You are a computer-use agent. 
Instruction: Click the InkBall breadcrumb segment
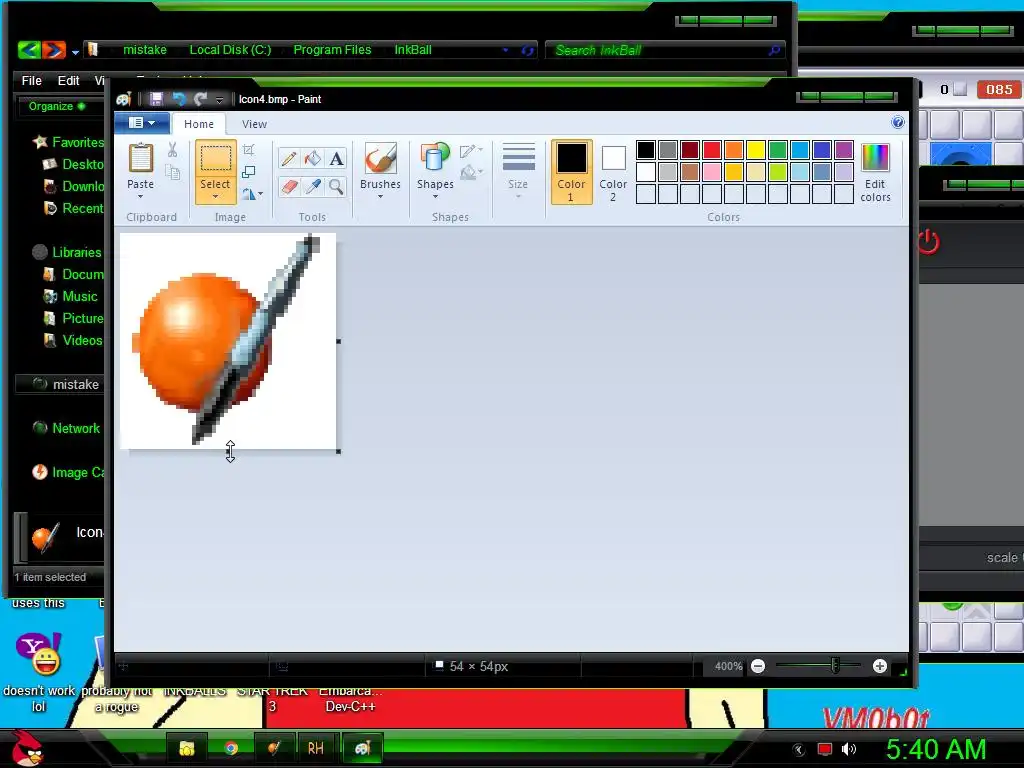pos(413,50)
